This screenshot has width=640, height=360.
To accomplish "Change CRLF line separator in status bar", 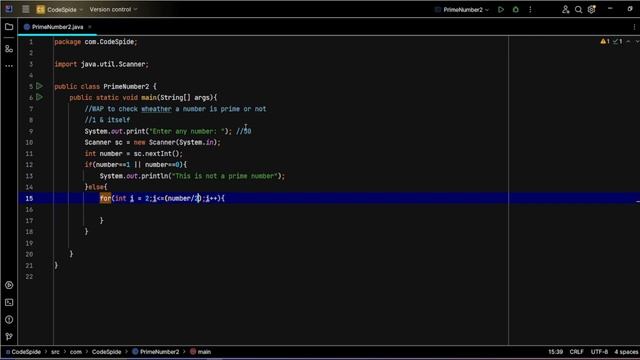I will pos(577,352).
